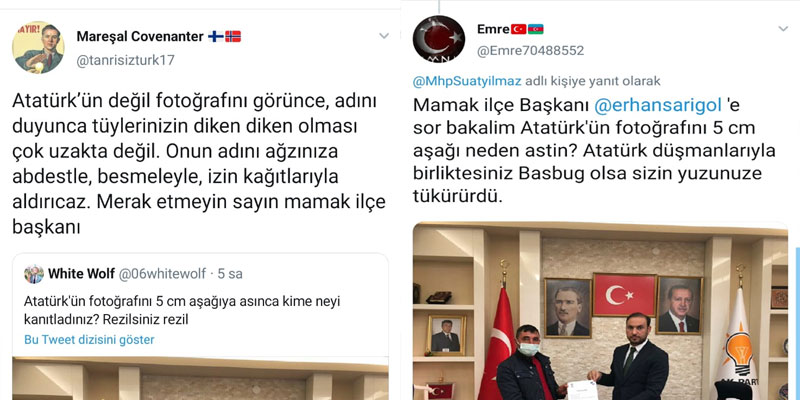Click the quoted White Wolf tweet text
800x400 pixels.
pyautogui.click(x=182, y=310)
